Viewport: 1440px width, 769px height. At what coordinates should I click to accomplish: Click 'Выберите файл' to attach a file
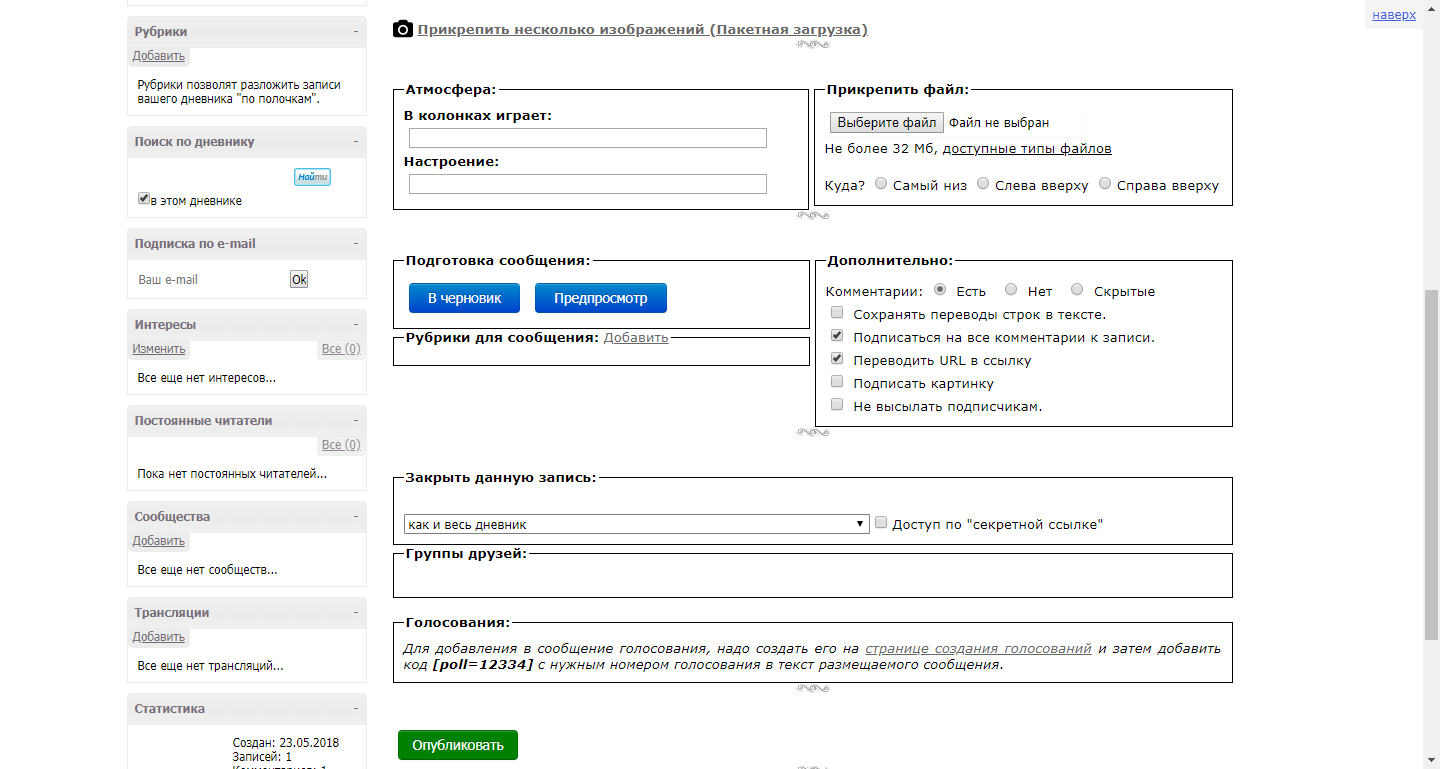point(885,122)
